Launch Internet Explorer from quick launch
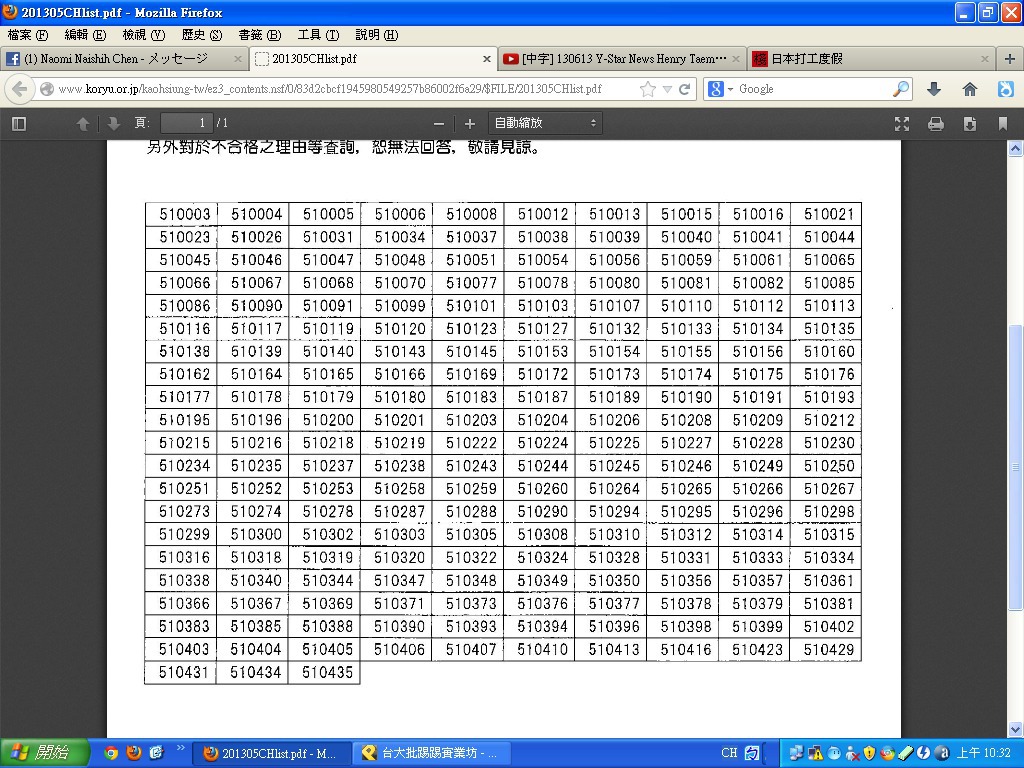Image resolution: width=1024 pixels, height=768 pixels. [x=156, y=753]
